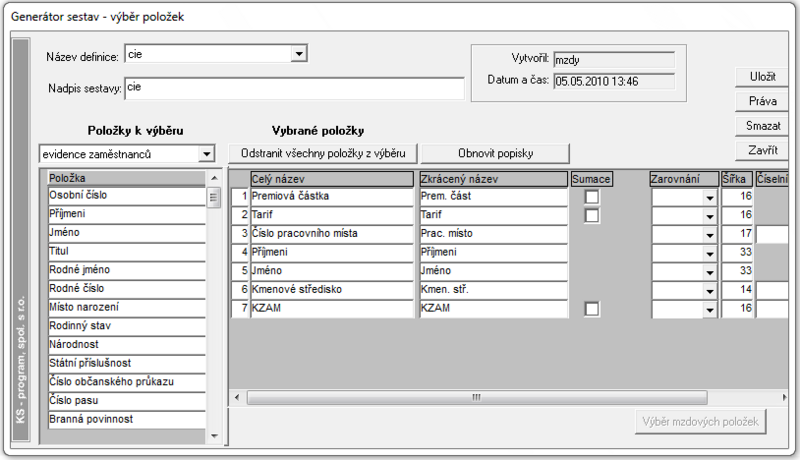Click scroll up arrow of the Položka list
This screenshot has height=460, width=800.
[x=214, y=178]
